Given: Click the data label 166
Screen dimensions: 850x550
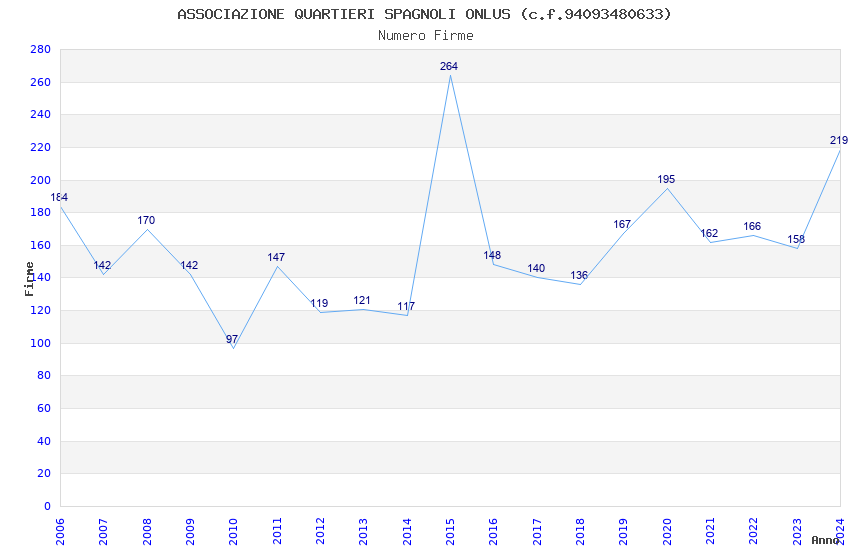Looking at the screenshot, I should tap(752, 226).
